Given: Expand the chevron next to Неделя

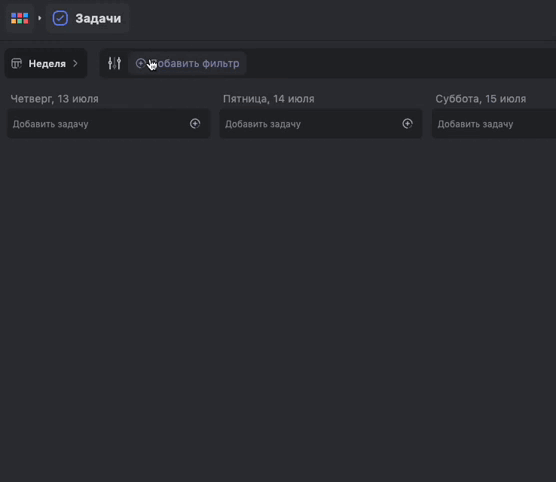Looking at the screenshot, I should pyautogui.click(x=75, y=63).
